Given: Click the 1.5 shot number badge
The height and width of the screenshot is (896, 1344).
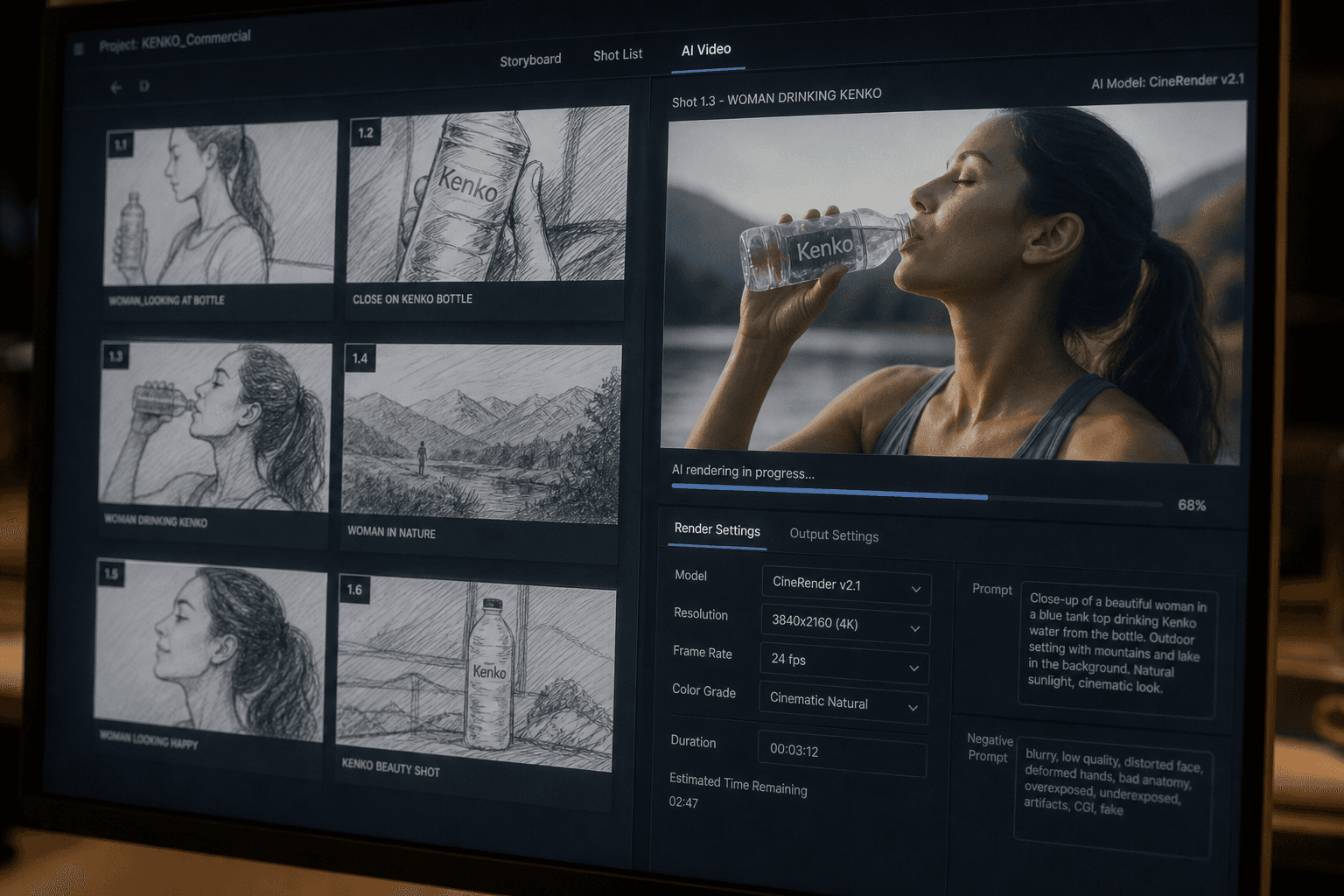Looking at the screenshot, I should pos(110,574).
